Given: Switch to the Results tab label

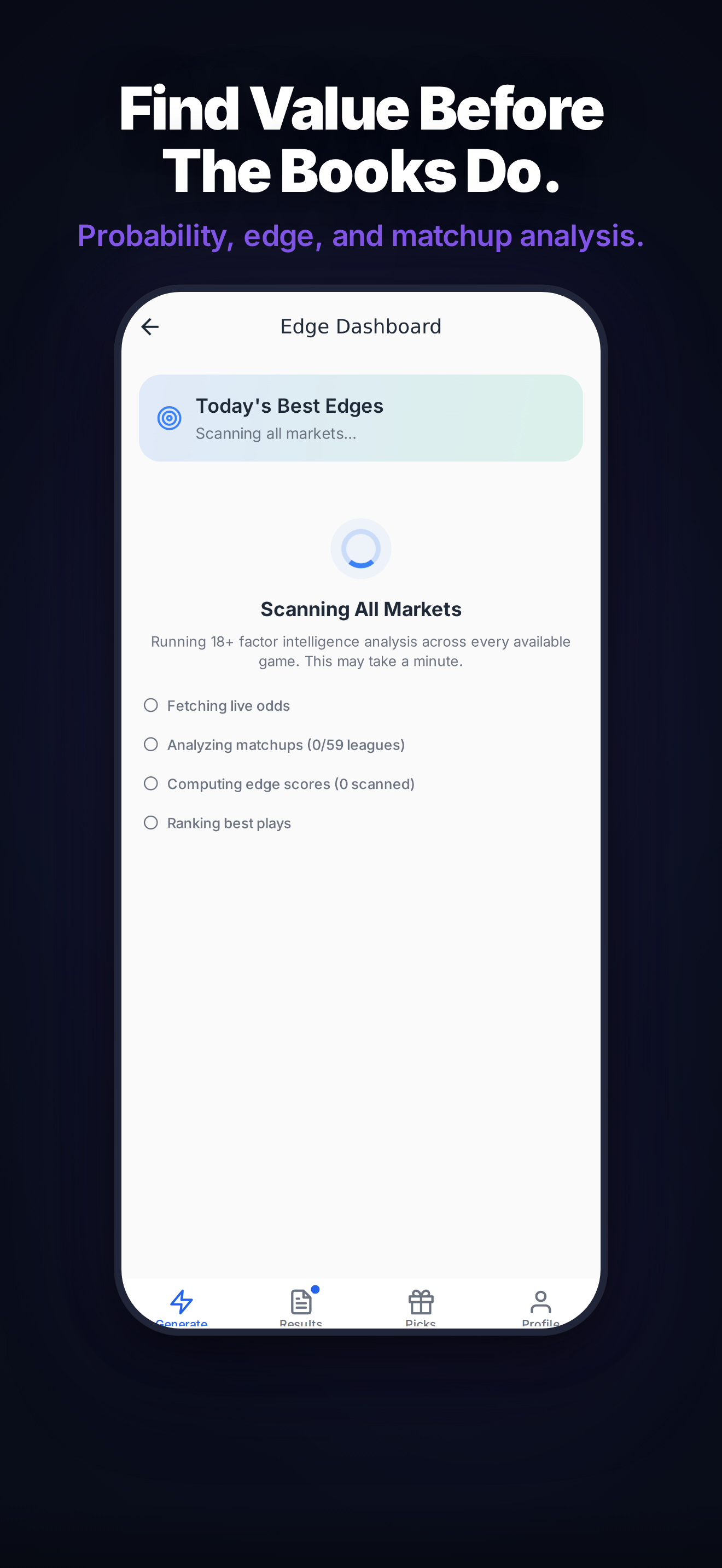Looking at the screenshot, I should tap(301, 1323).
